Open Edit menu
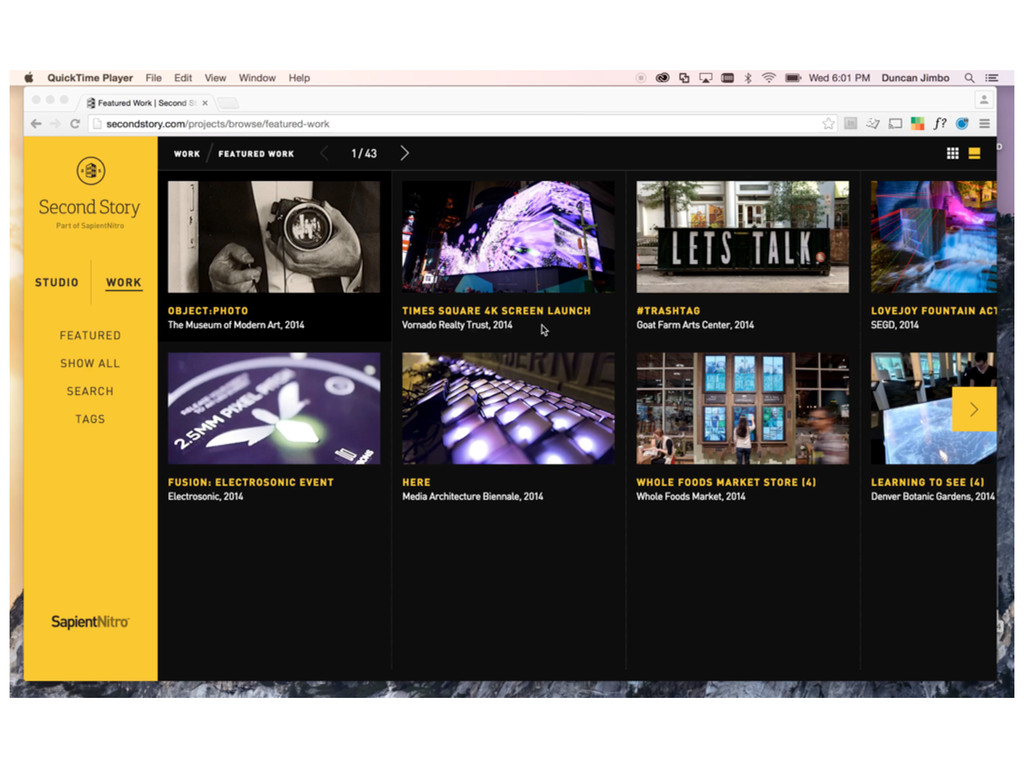1024x768 pixels. click(x=183, y=78)
